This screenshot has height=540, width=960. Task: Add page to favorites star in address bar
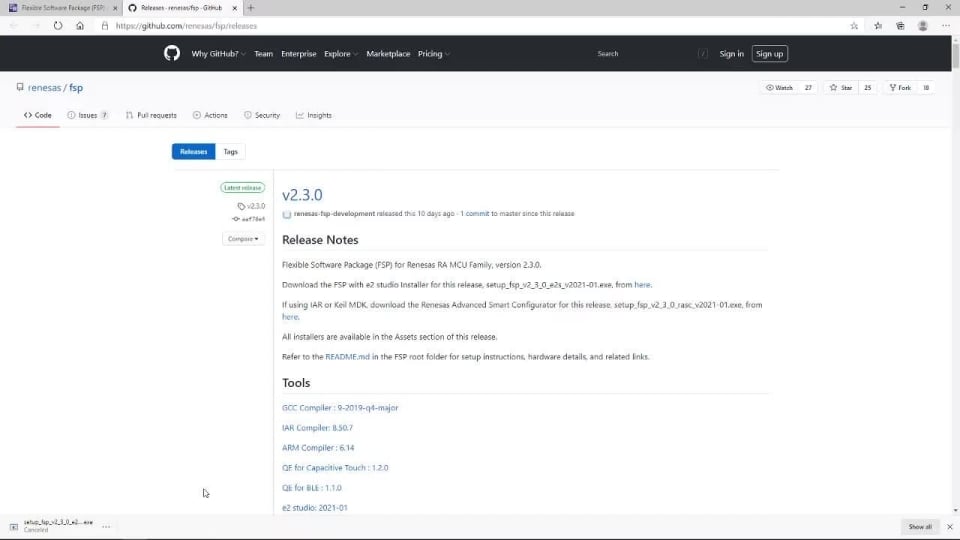854,26
